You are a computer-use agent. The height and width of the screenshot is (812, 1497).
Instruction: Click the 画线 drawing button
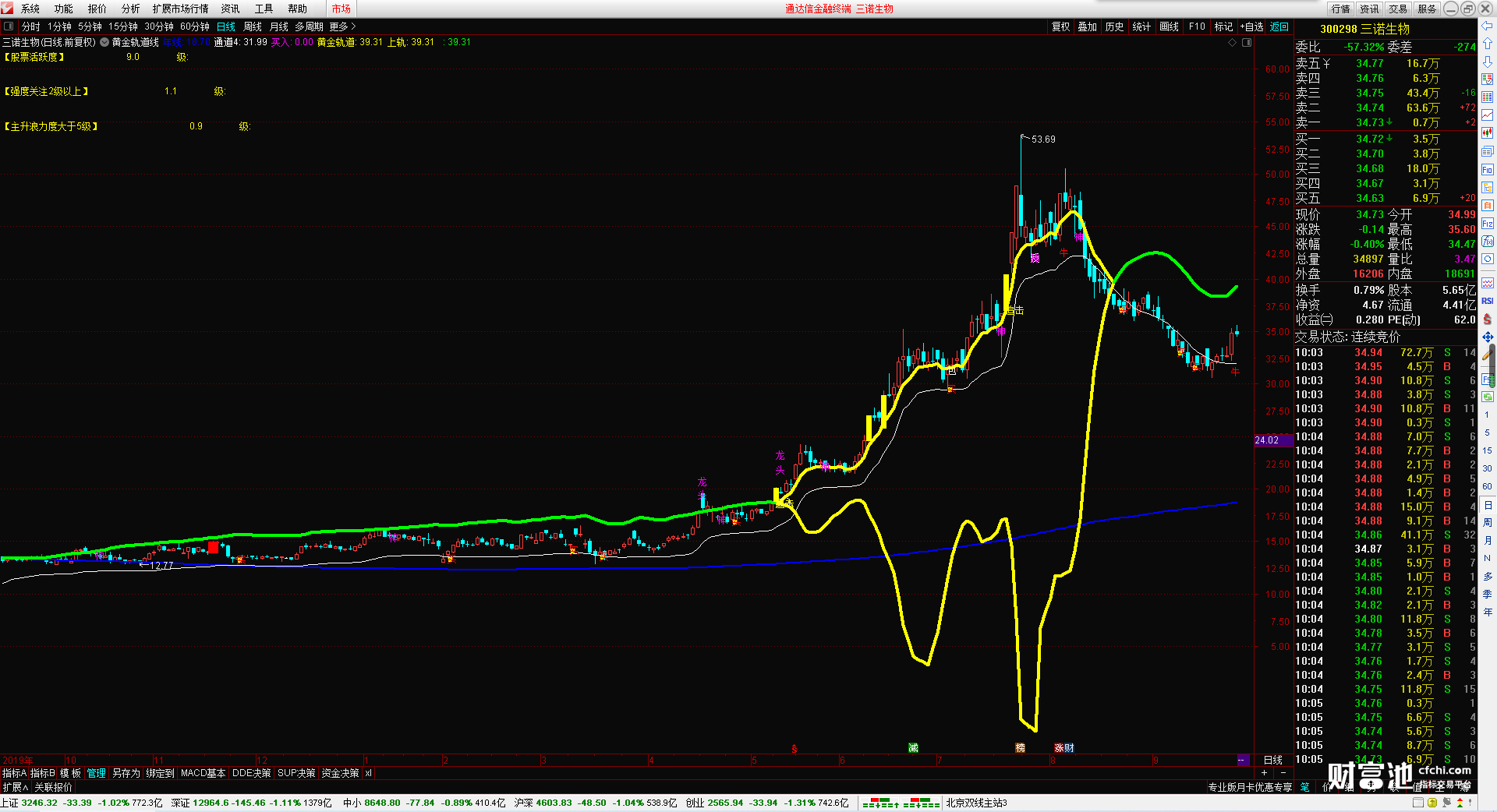click(x=1169, y=26)
